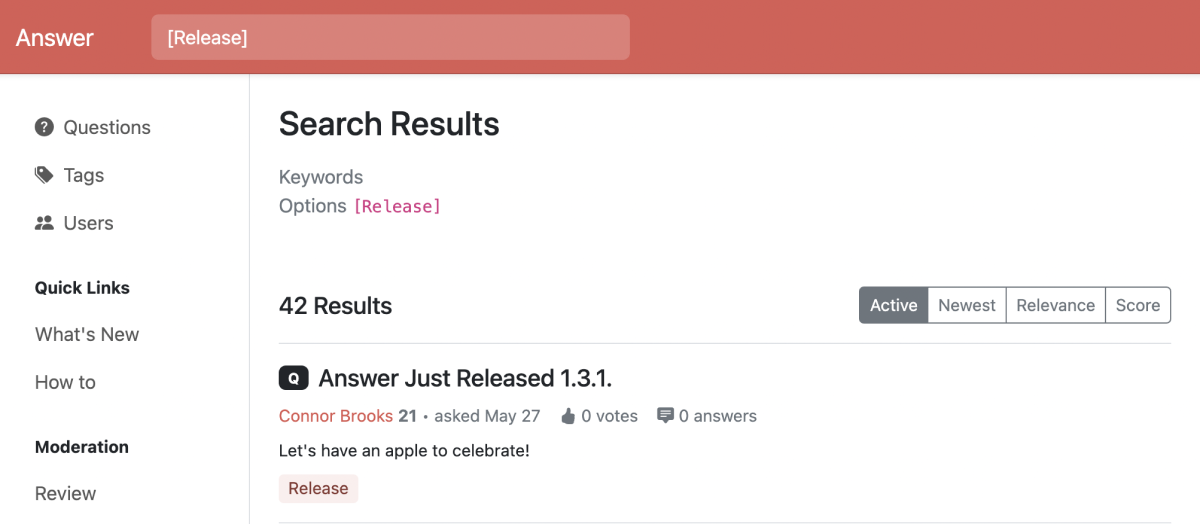Viewport: 1200px width, 525px height.
Task: Sort results by Active
Action: click(x=893, y=306)
